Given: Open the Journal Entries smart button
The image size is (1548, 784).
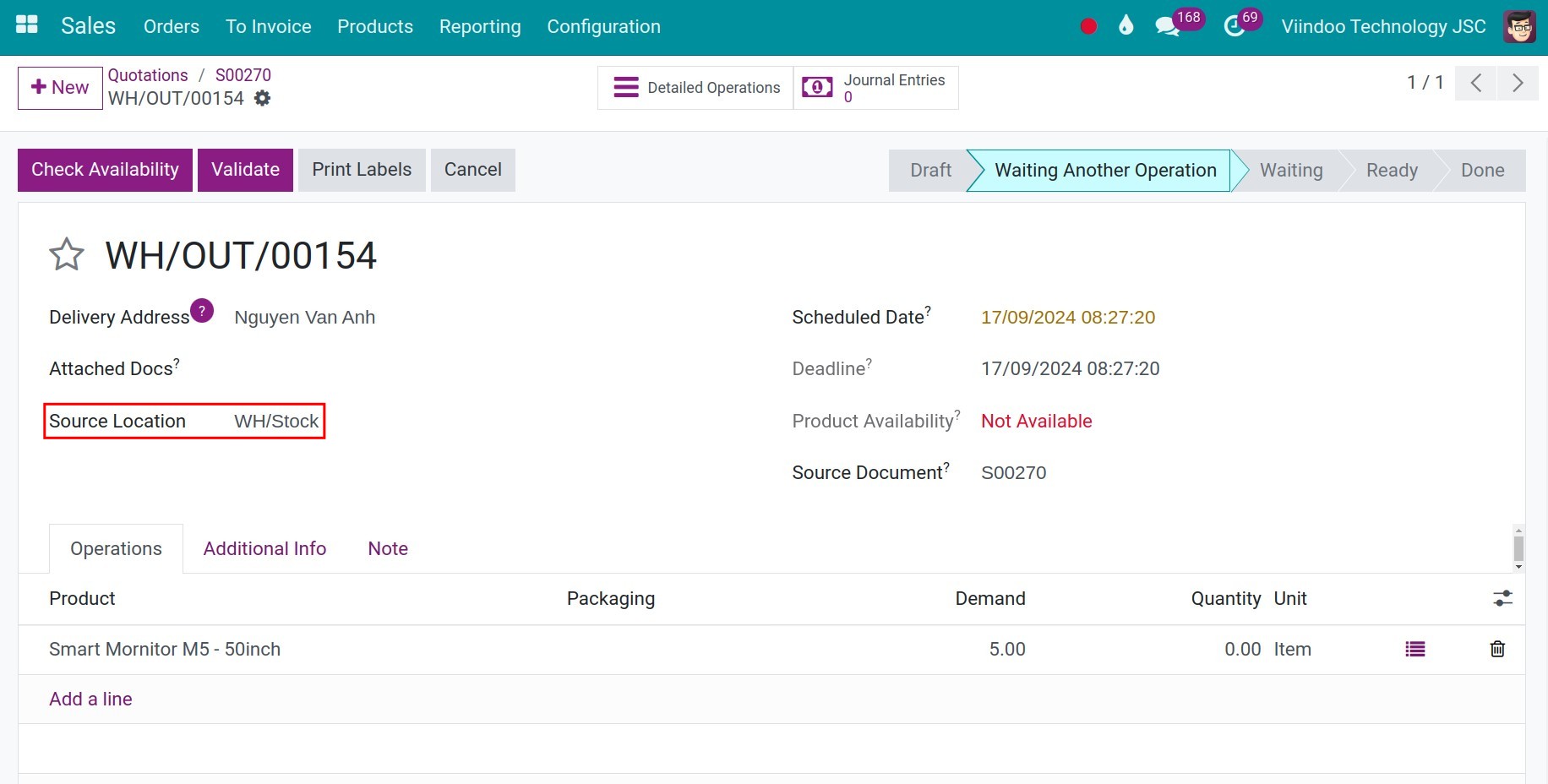Looking at the screenshot, I should point(875,88).
